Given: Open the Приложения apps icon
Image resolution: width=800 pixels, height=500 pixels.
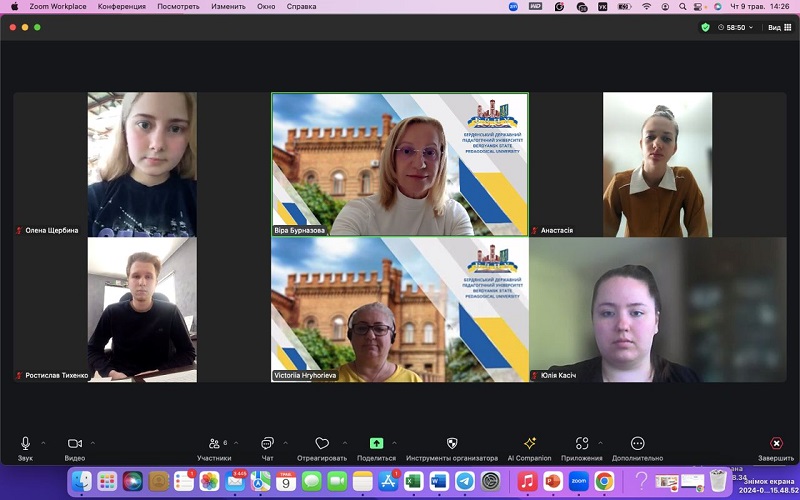Looking at the screenshot, I should [582, 443].
